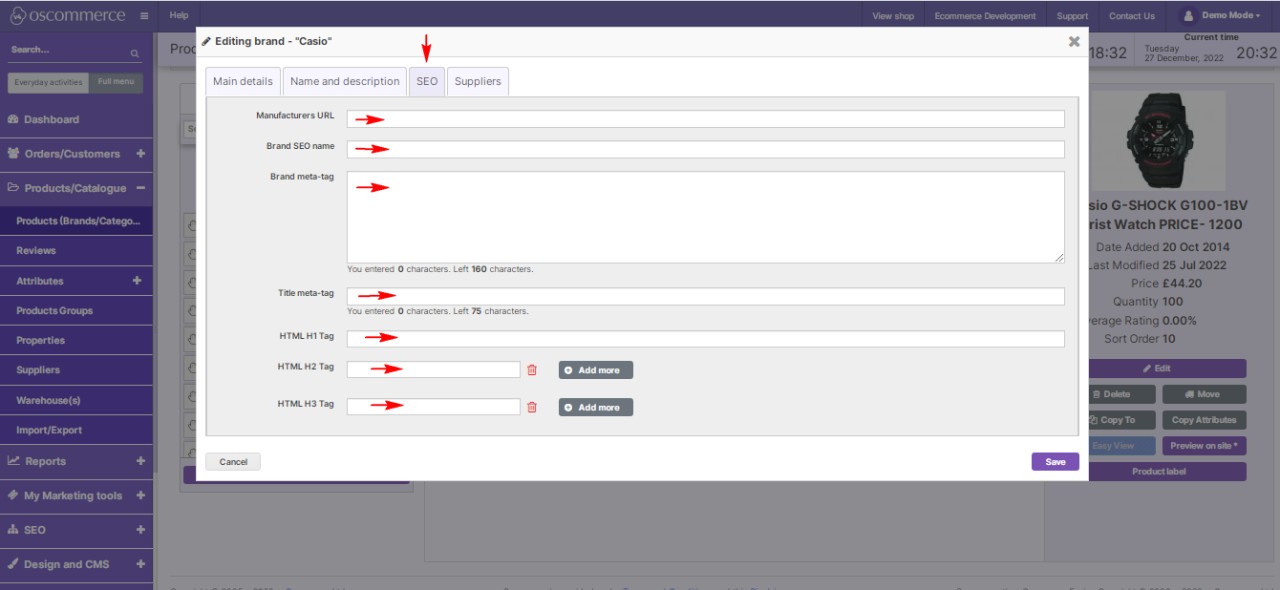This screenshot has width=1280, height=590.
Task: Switch to Main details tab
Action: 243,81
